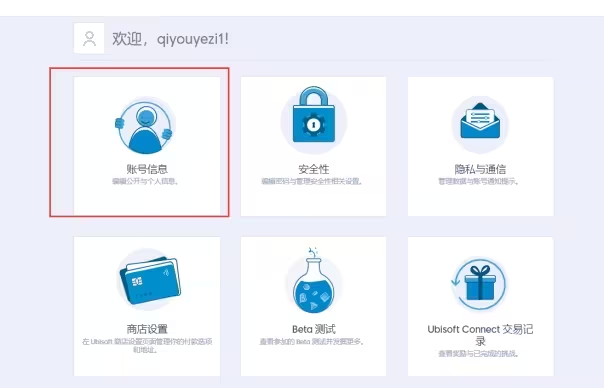
Task: Open the credit card 商店设置 icon
Action: tap(148, 280)
